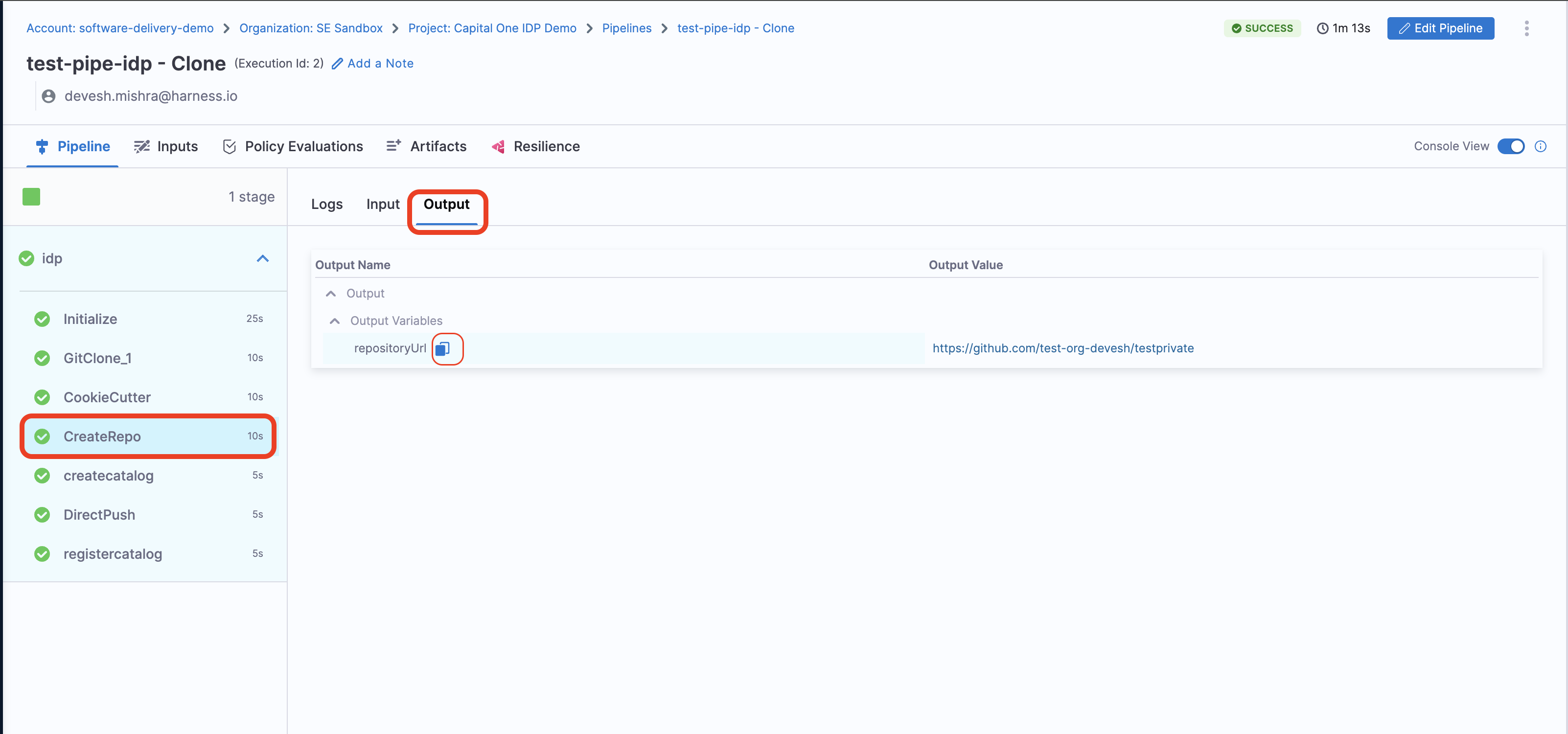Switch to the Logs tab

327,204
